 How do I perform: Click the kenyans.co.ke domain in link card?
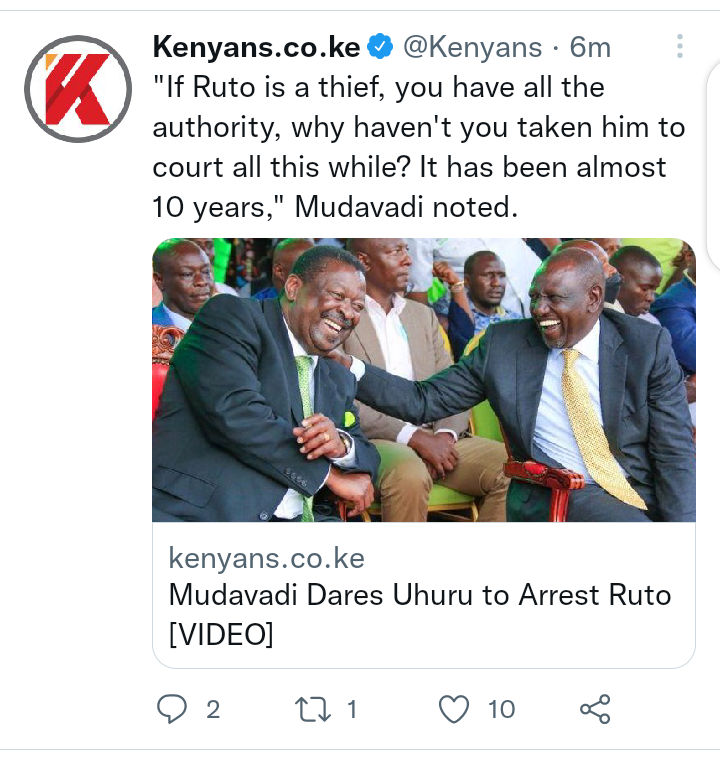point(267,559)
